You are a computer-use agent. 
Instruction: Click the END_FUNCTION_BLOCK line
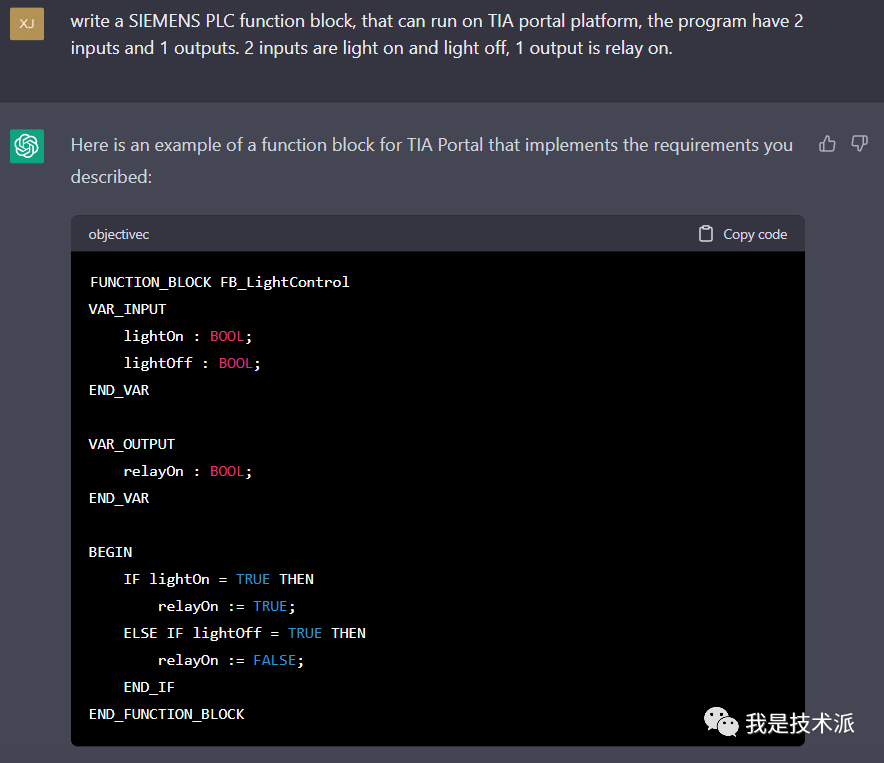pos(166,714)
